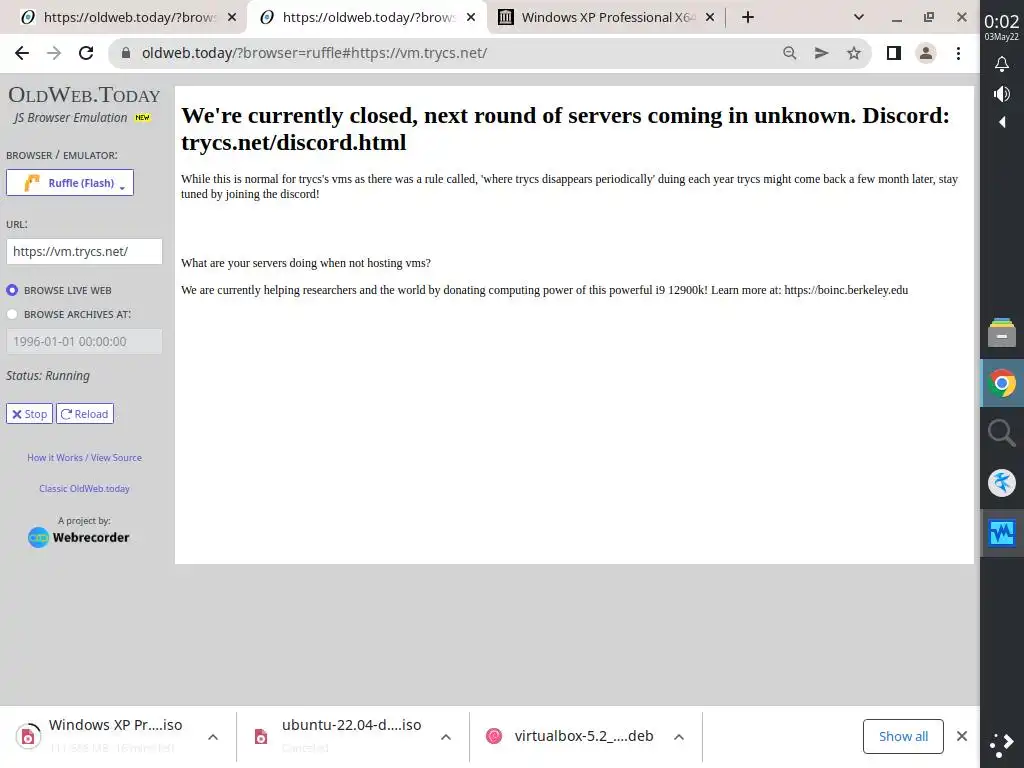1024x768 pixels.
Task: Click the NEW badge beside JS Browser Emulation
Action: tap(142, 118)
